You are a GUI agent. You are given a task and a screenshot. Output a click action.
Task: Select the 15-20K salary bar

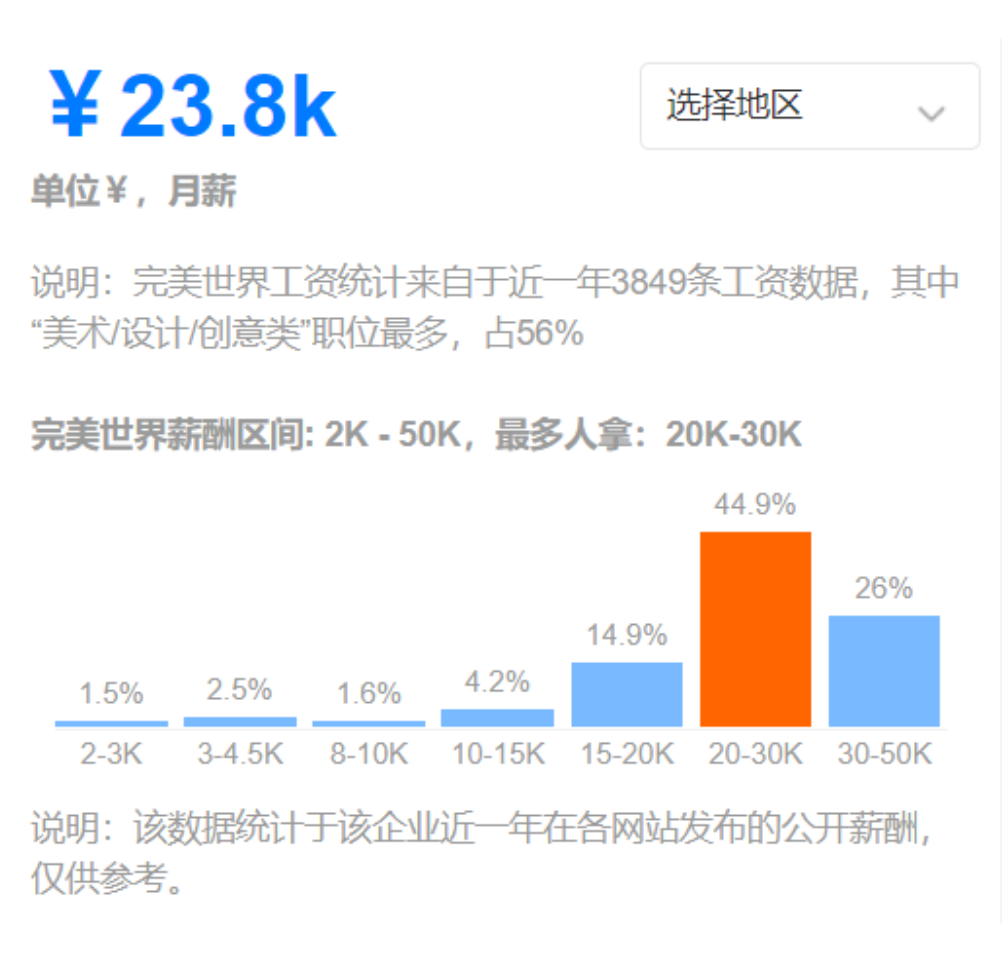click(x=627, y=694)
